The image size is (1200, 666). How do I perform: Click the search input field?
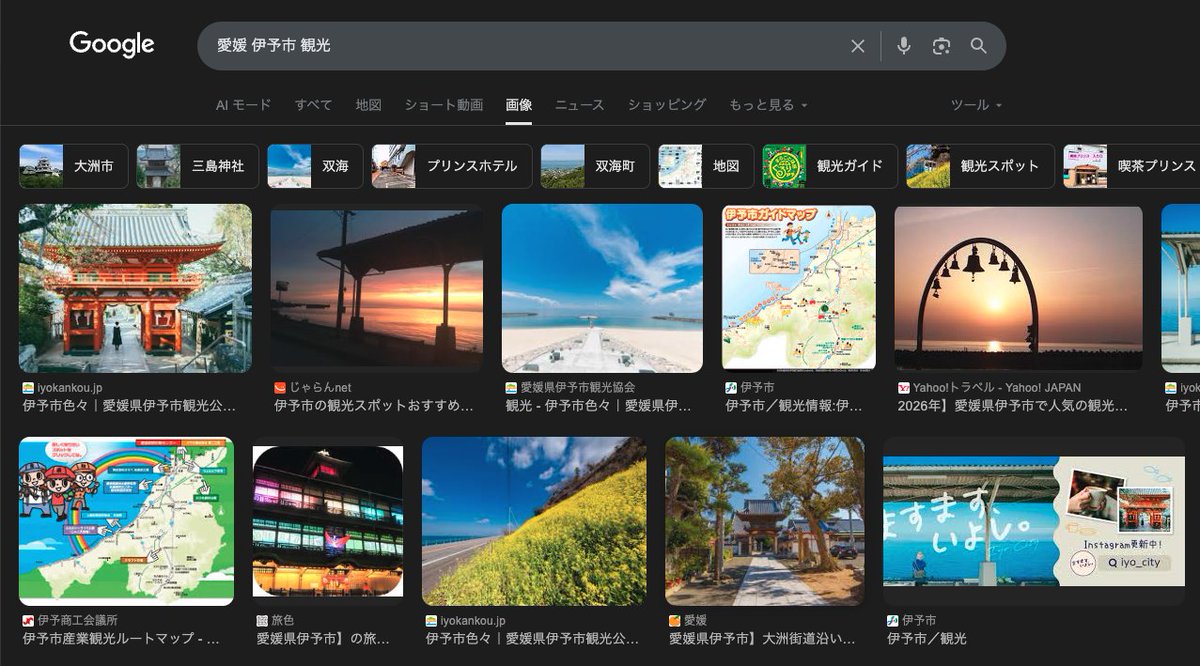[x=500, y=45]
